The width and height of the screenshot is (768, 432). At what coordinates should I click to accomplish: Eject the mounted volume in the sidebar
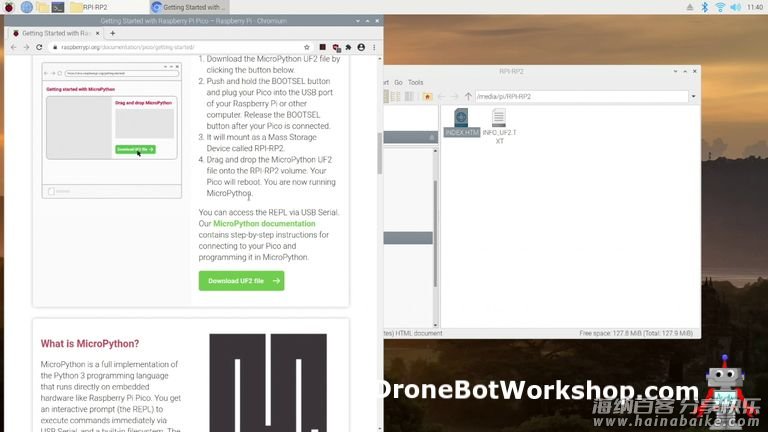coord(432,137)
